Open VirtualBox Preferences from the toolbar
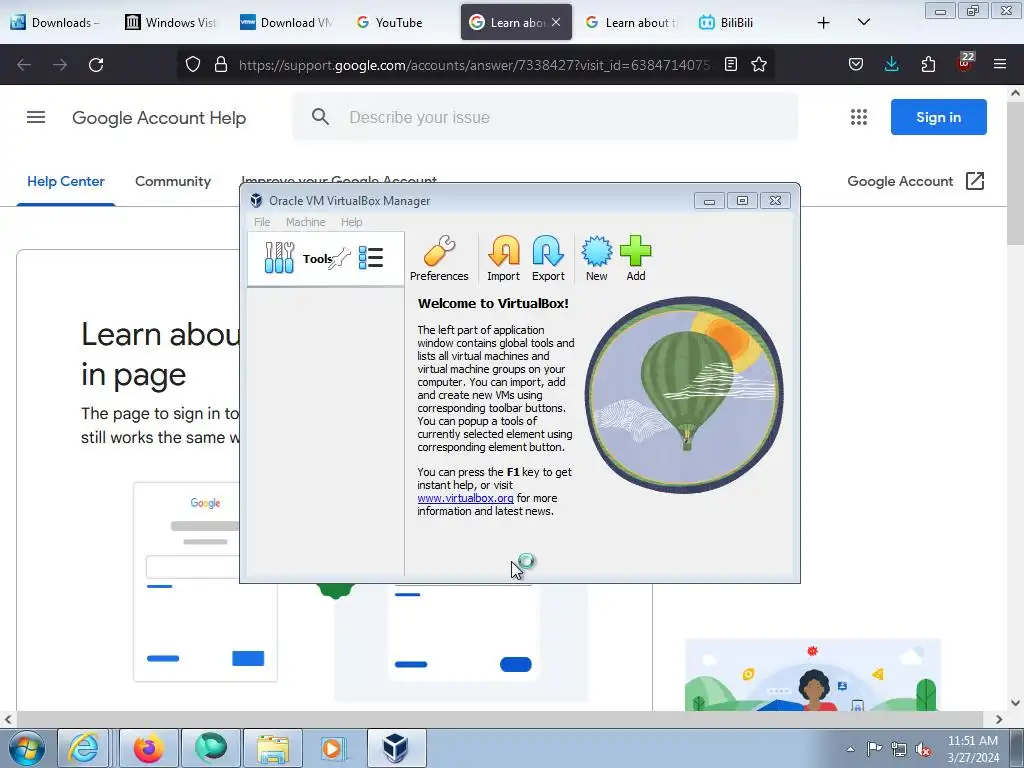This screenshot has height=768, width=1024. pos(439,259)
